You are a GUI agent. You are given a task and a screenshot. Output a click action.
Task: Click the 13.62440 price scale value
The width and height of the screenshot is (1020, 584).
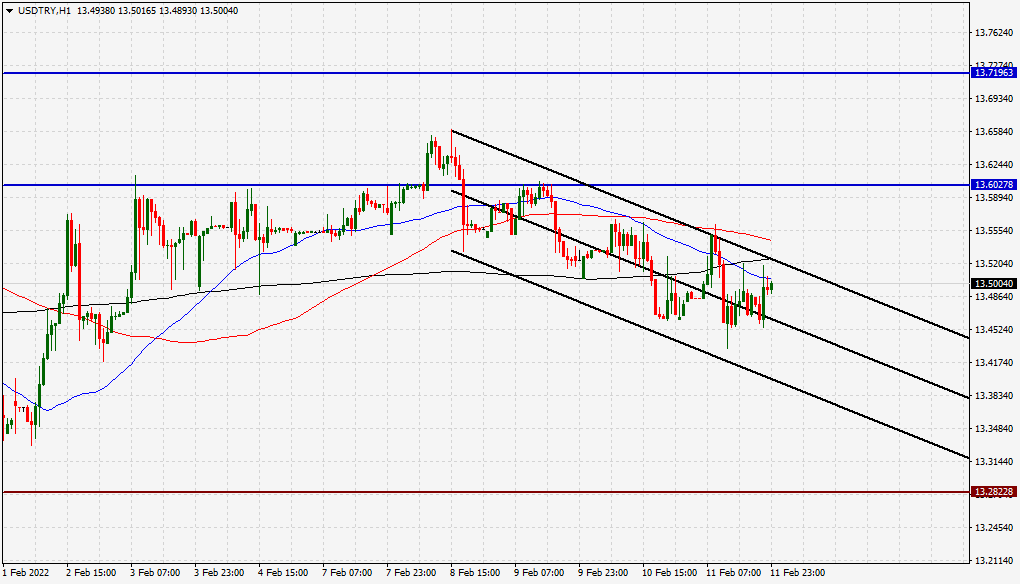click(x=994, y=165)
